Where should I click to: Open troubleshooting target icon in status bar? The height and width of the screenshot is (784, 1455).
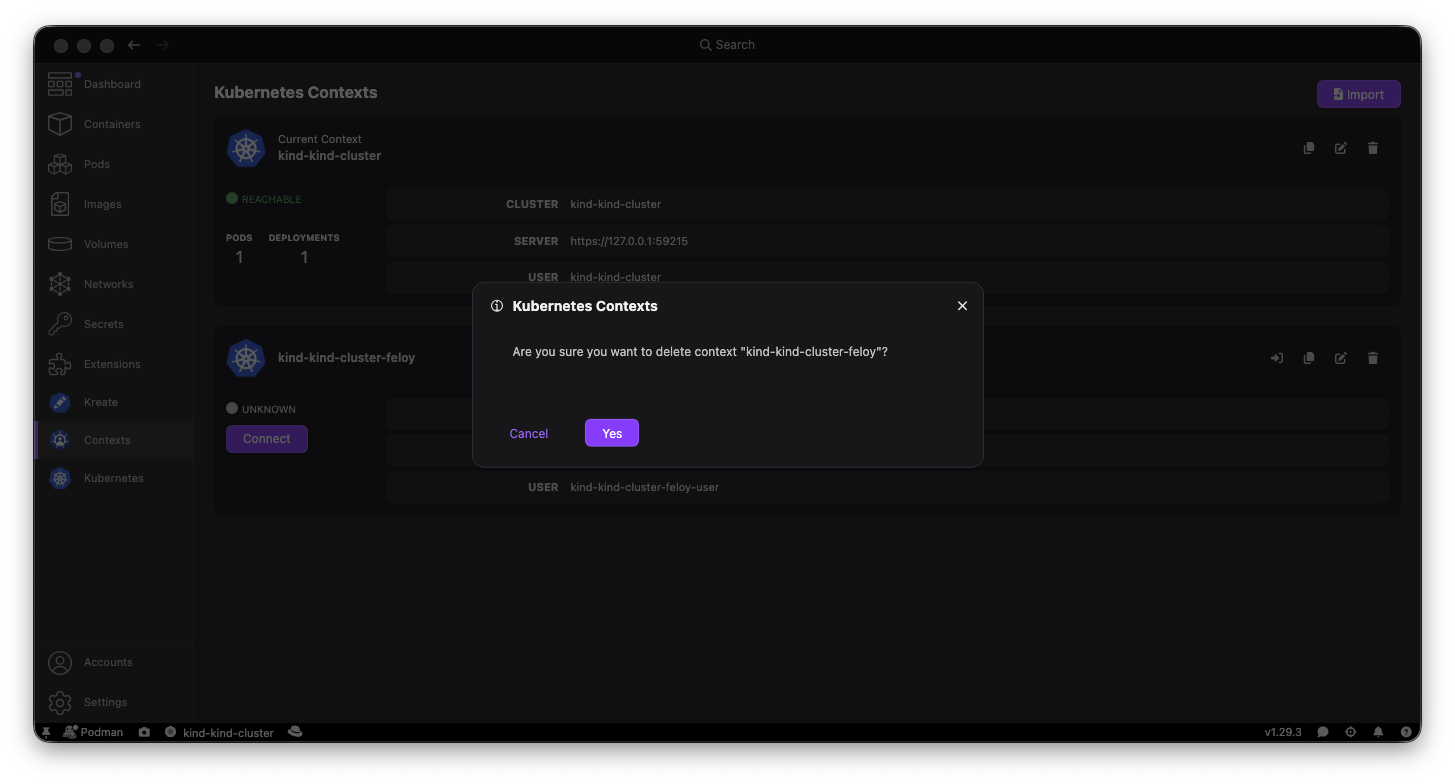[1351, 732]
